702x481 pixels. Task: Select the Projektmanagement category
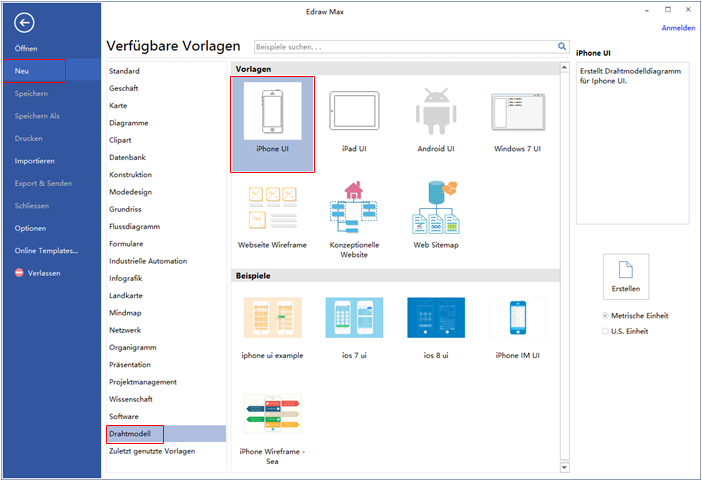click(x=143, y=382)
